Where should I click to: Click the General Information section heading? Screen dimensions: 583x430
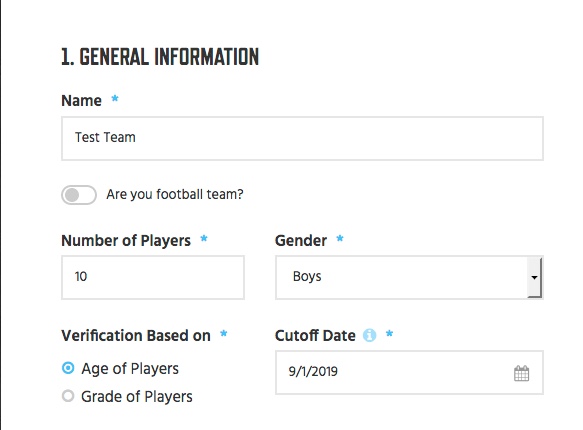click(x=160, y=57)
